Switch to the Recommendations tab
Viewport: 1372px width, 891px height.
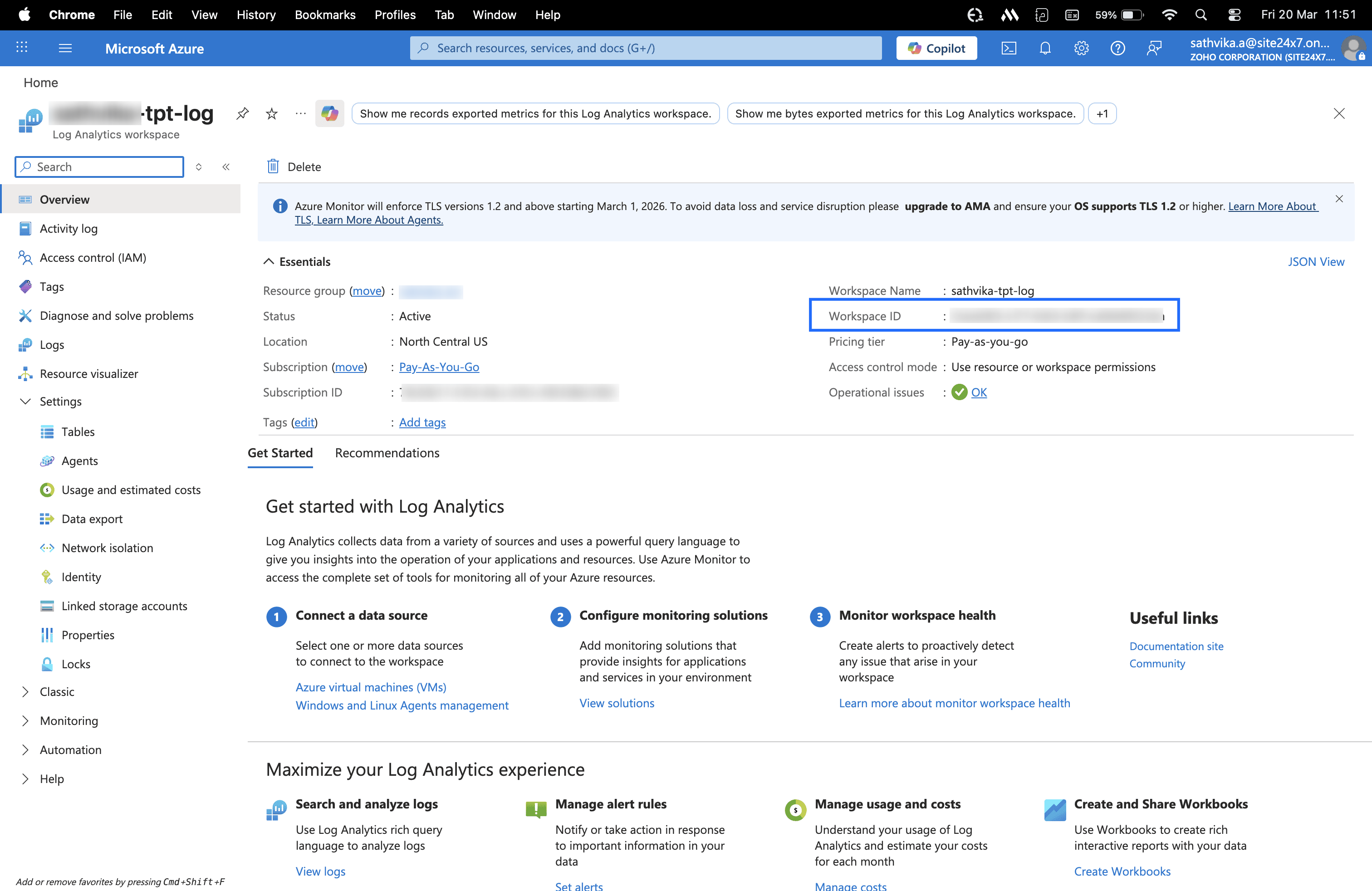point(387,453)
